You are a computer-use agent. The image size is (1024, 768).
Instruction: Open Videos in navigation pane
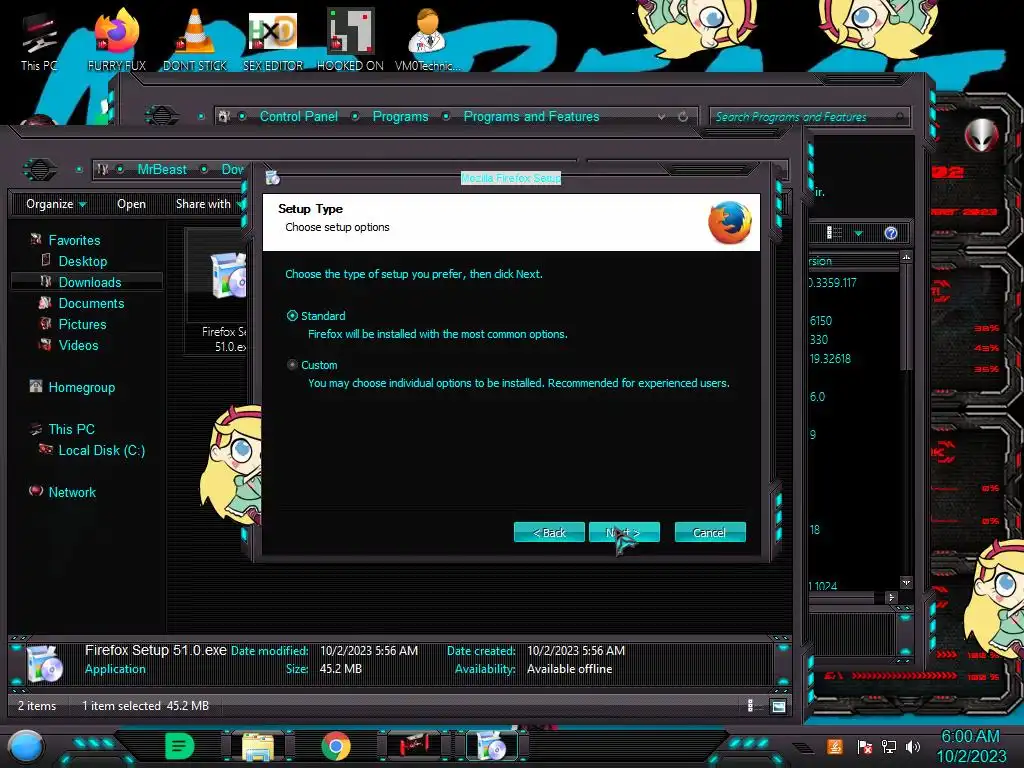[x=78, y=345]
